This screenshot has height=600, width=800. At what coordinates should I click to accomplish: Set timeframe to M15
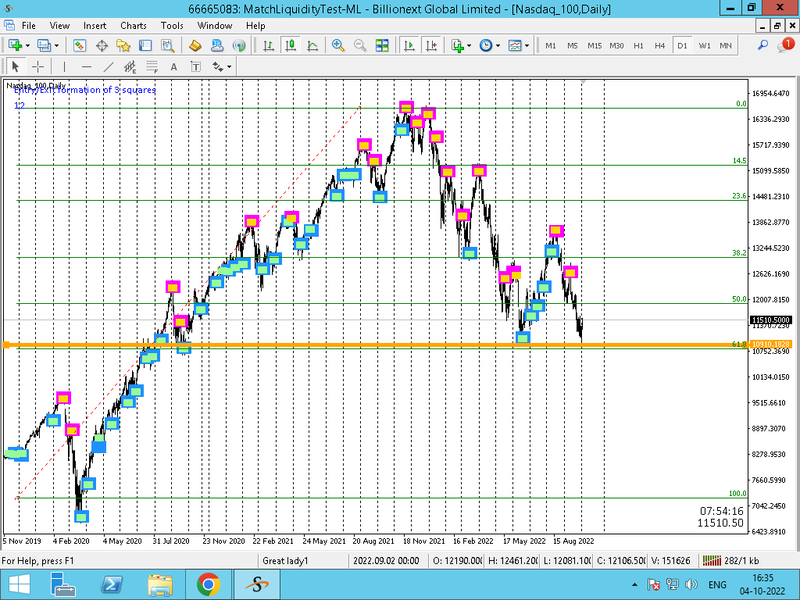tap(594, 45)
